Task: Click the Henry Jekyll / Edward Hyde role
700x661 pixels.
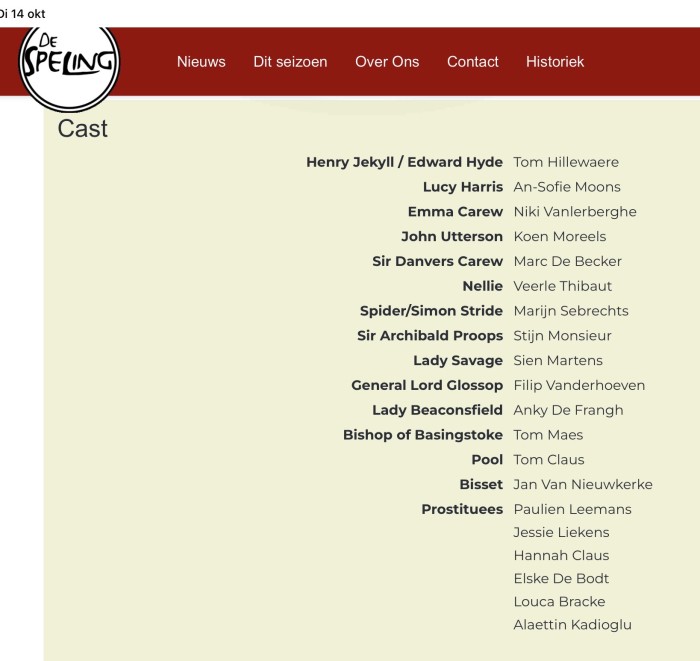Action: (x=404, y=162)
